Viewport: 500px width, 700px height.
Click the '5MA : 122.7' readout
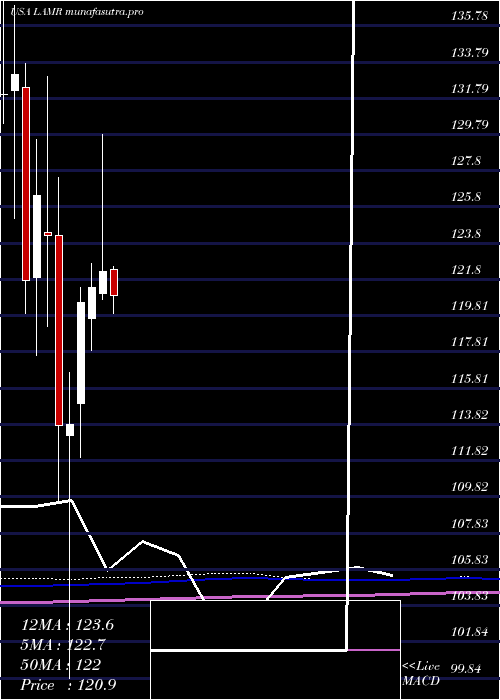coord(65,645)
